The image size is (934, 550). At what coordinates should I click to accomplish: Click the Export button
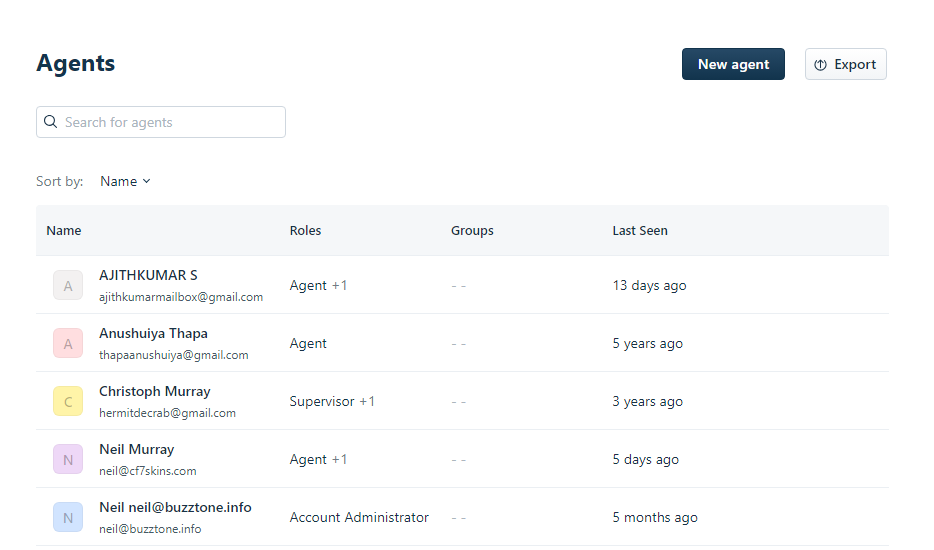845,64
